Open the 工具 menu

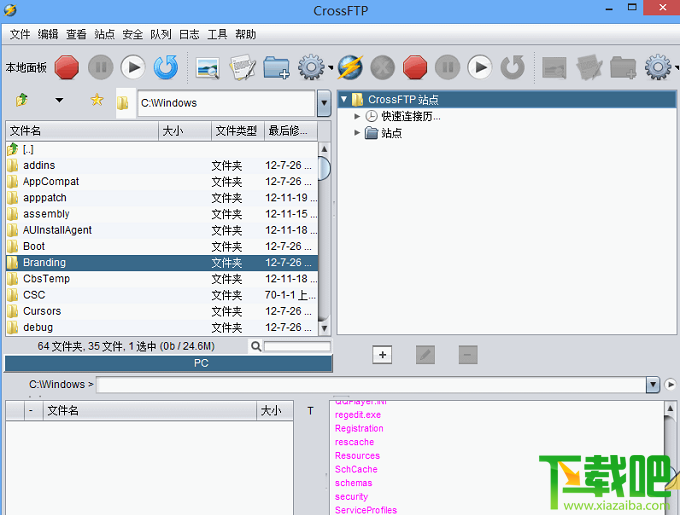click(x=217, y=34)
